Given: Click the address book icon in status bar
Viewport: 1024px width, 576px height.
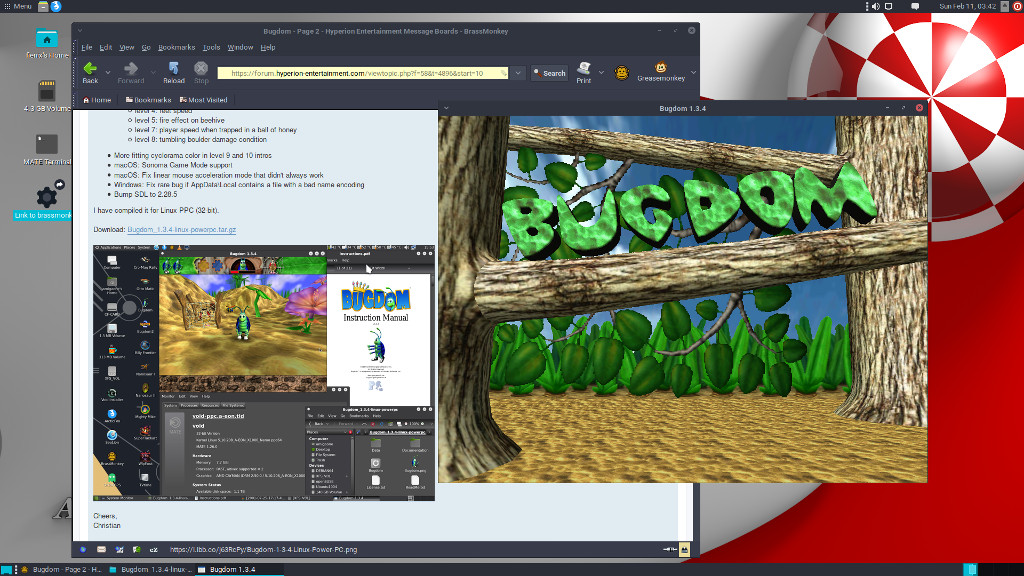Looking at the screenshot, I should click(136, 549).
